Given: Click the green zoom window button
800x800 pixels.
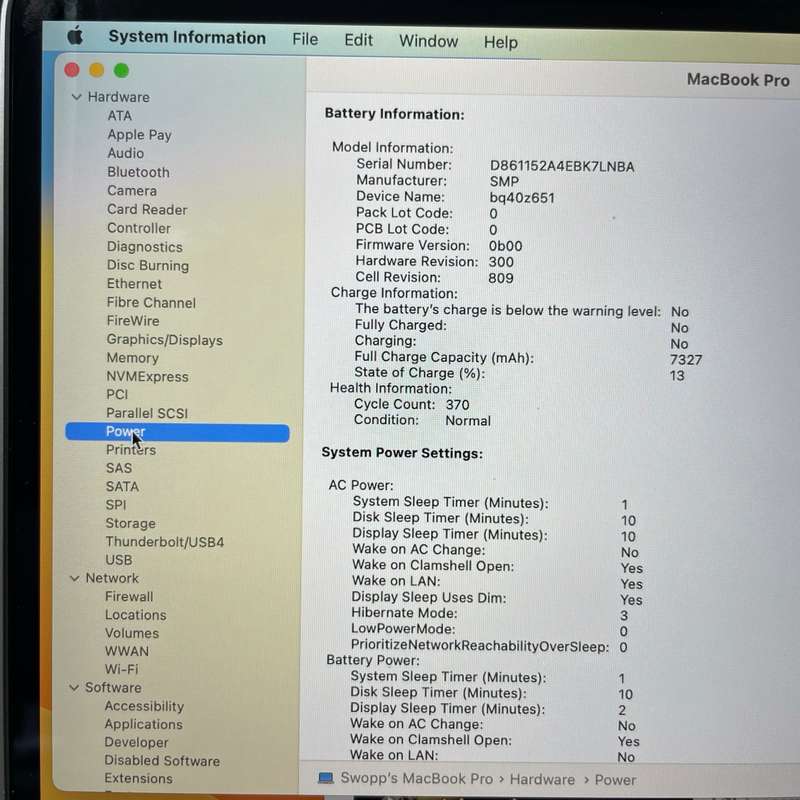Looking at the screenshot, I should (x=121, y=70).
